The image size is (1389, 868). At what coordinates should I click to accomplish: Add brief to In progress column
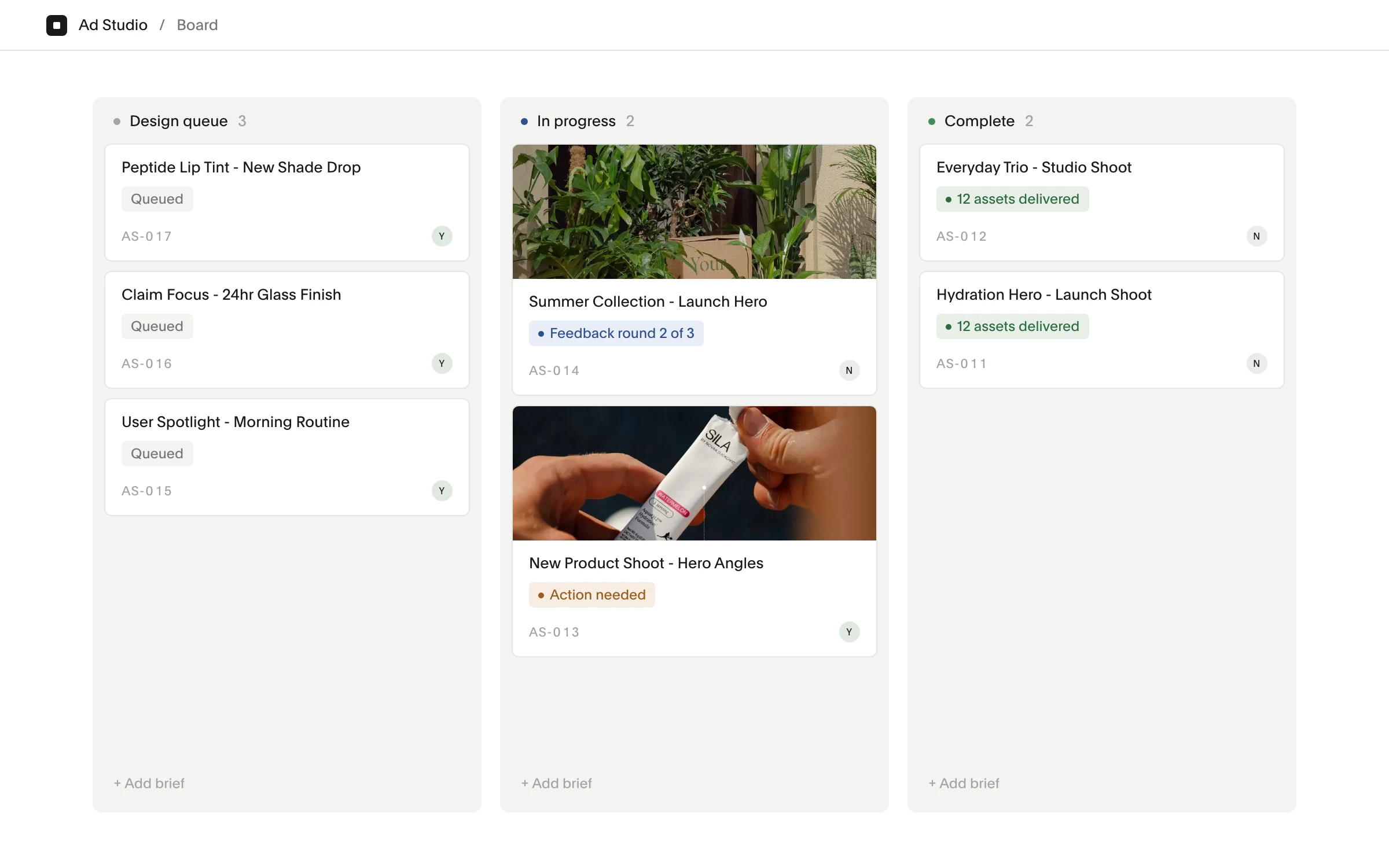click(557, 783)
